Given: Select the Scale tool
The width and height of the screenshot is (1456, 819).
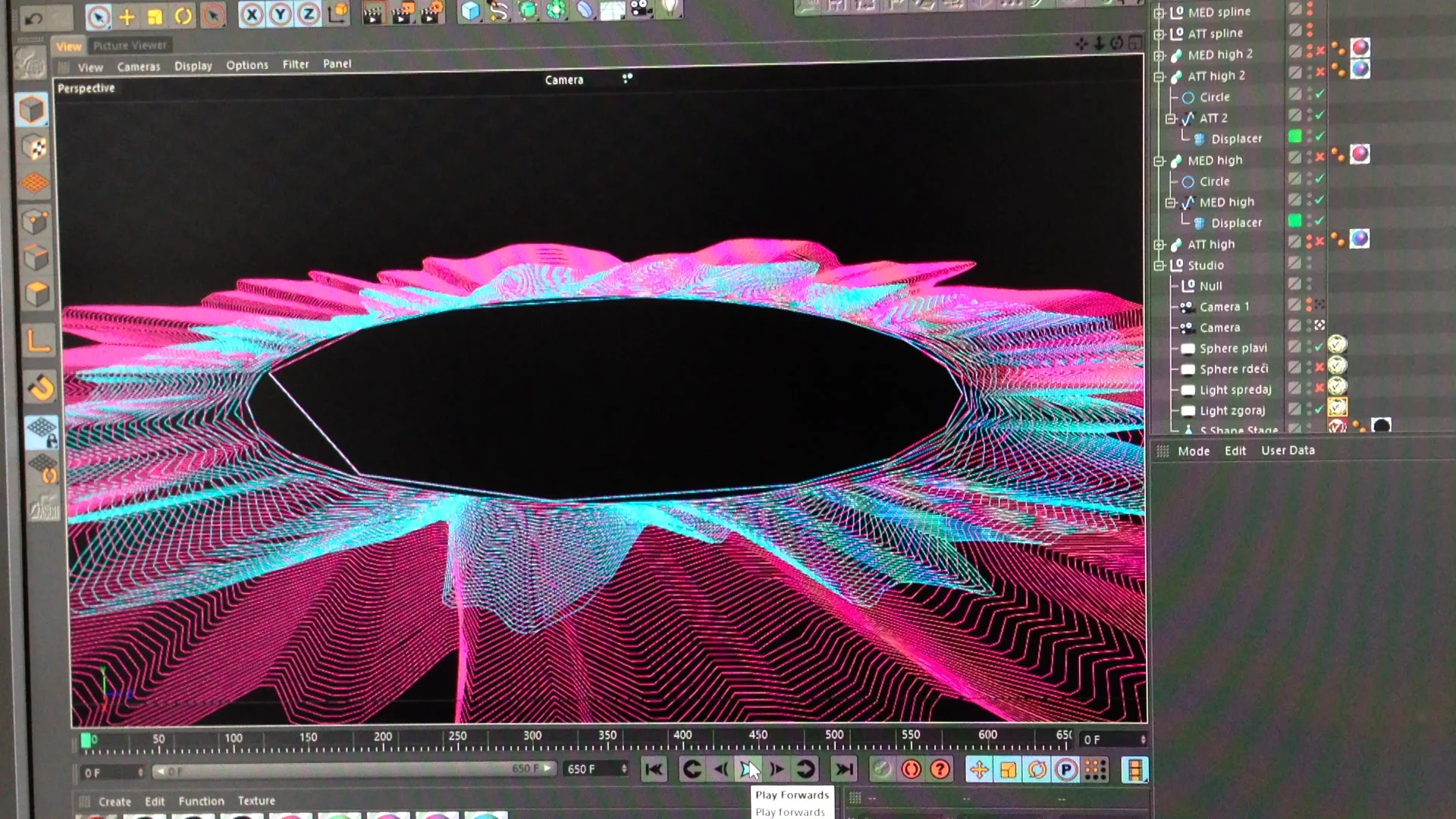Looking at the screenshot, I should [155, 17].
